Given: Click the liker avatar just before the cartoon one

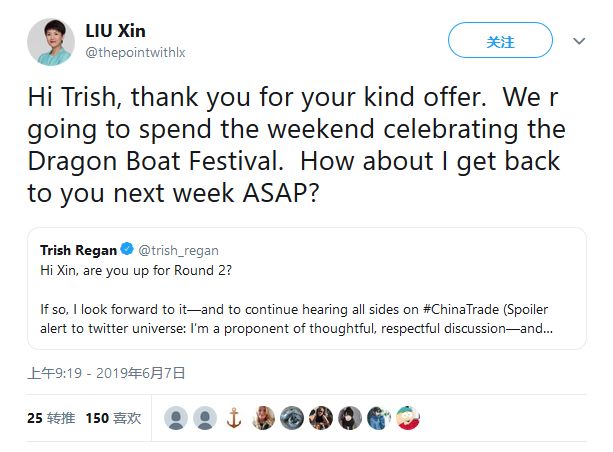Looking at the screenshot, I should point(378,418).
